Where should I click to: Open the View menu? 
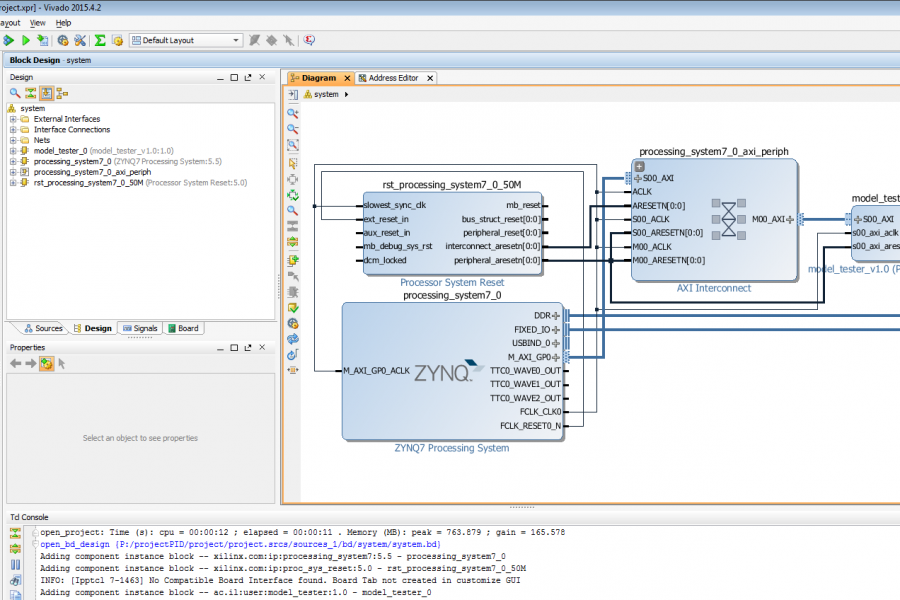click(x=38, y=23)
